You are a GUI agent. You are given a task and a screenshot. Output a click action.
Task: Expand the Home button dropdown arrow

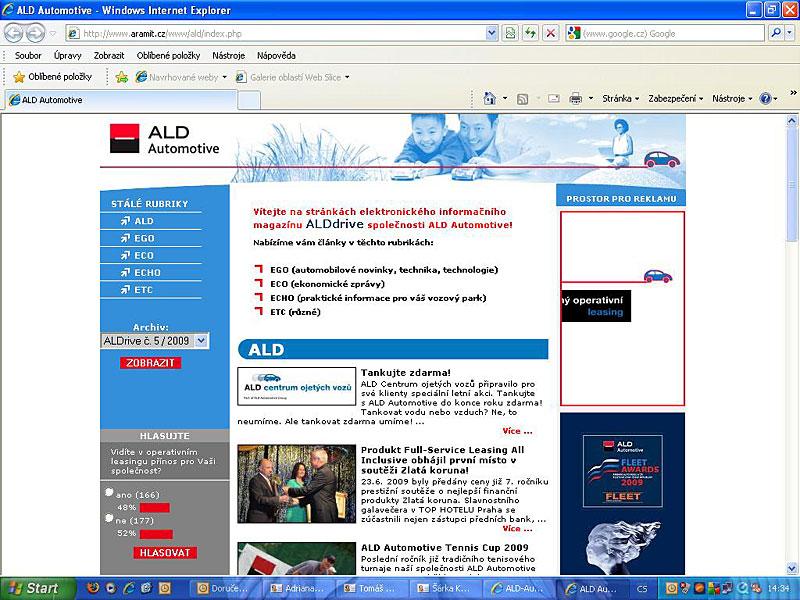pos(505,98)
